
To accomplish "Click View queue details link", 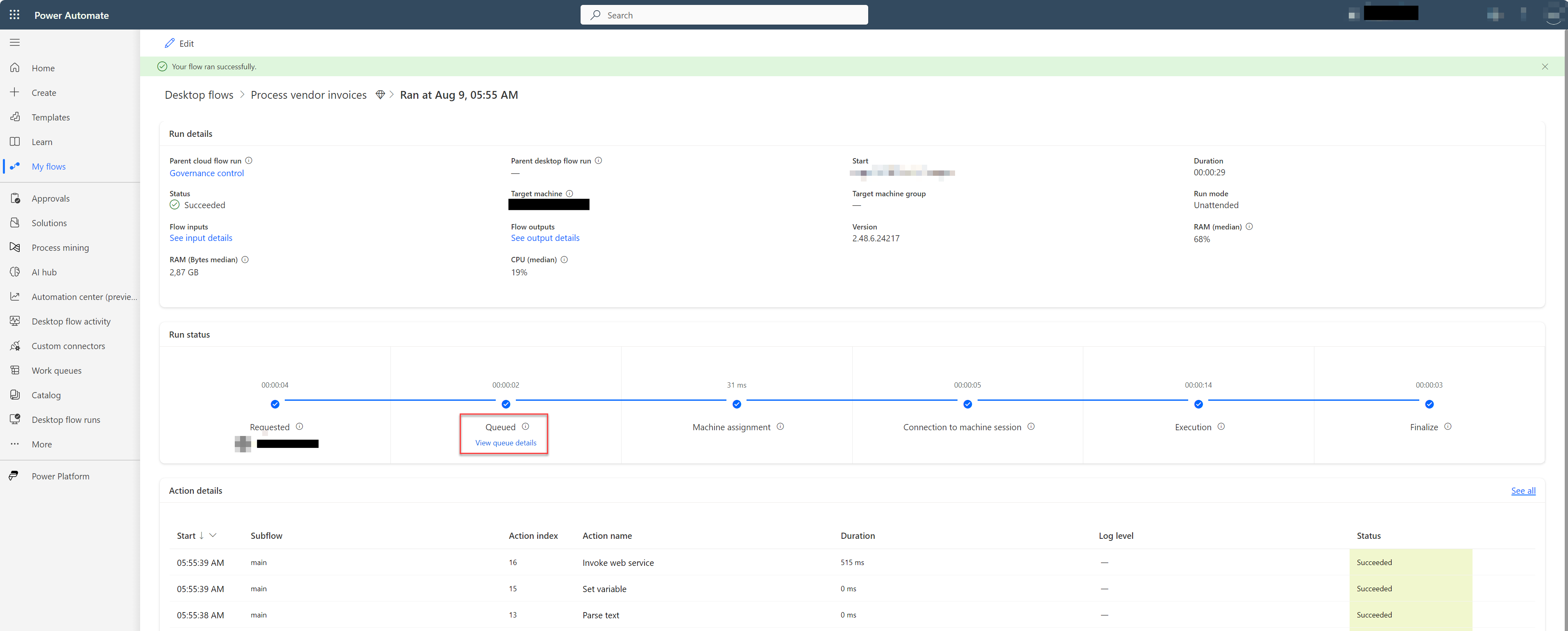I will pos(504,443).
